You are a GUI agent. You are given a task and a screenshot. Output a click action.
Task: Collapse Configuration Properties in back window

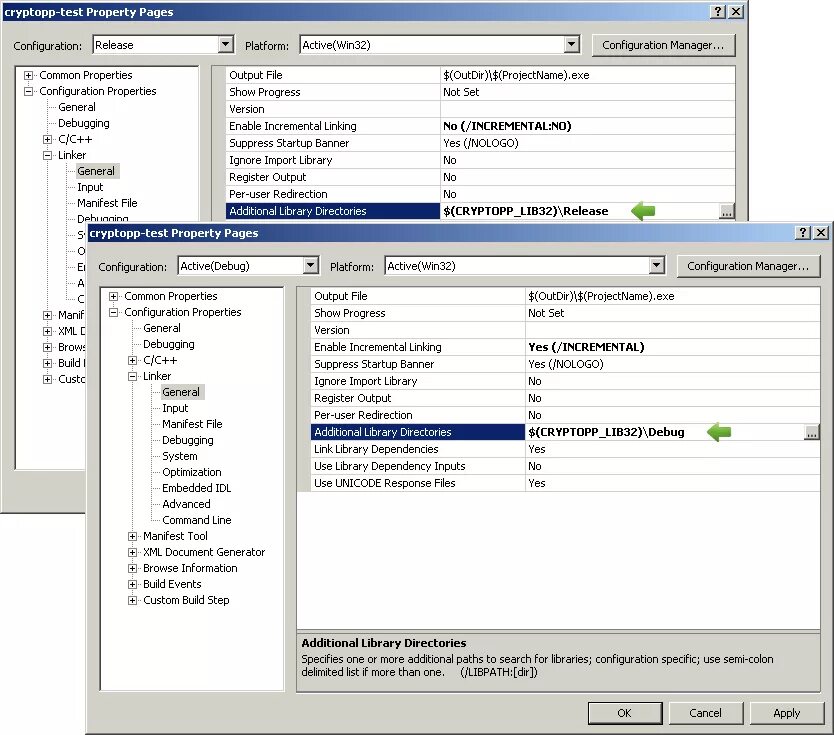[28, 91]
